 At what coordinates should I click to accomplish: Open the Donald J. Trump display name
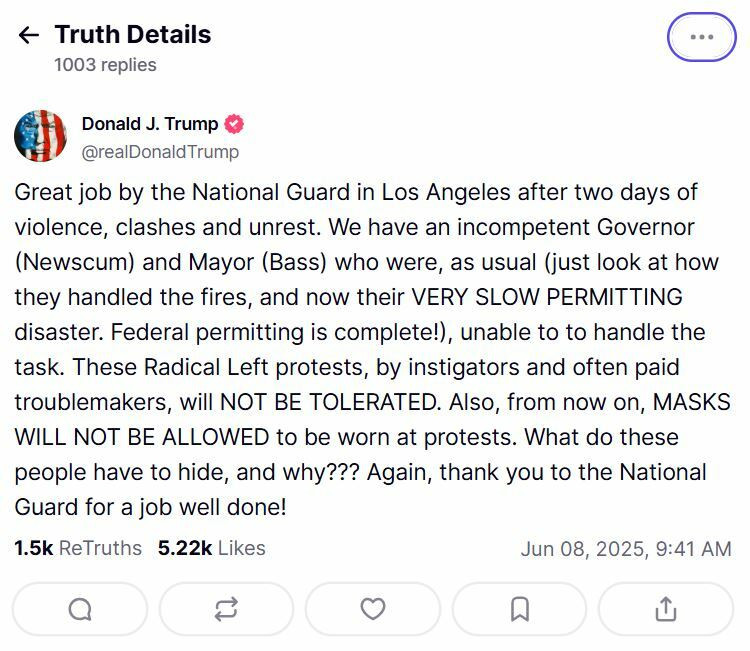[x=149, y=124]
